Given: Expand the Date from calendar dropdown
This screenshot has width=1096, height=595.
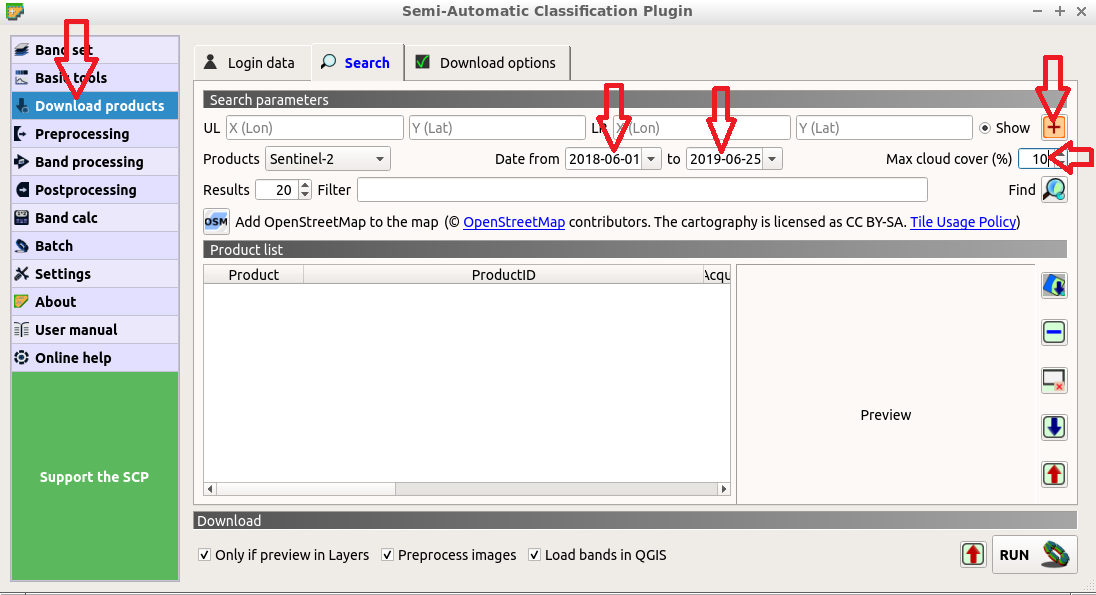Looking at the screenshot, I should coord(652,159).
